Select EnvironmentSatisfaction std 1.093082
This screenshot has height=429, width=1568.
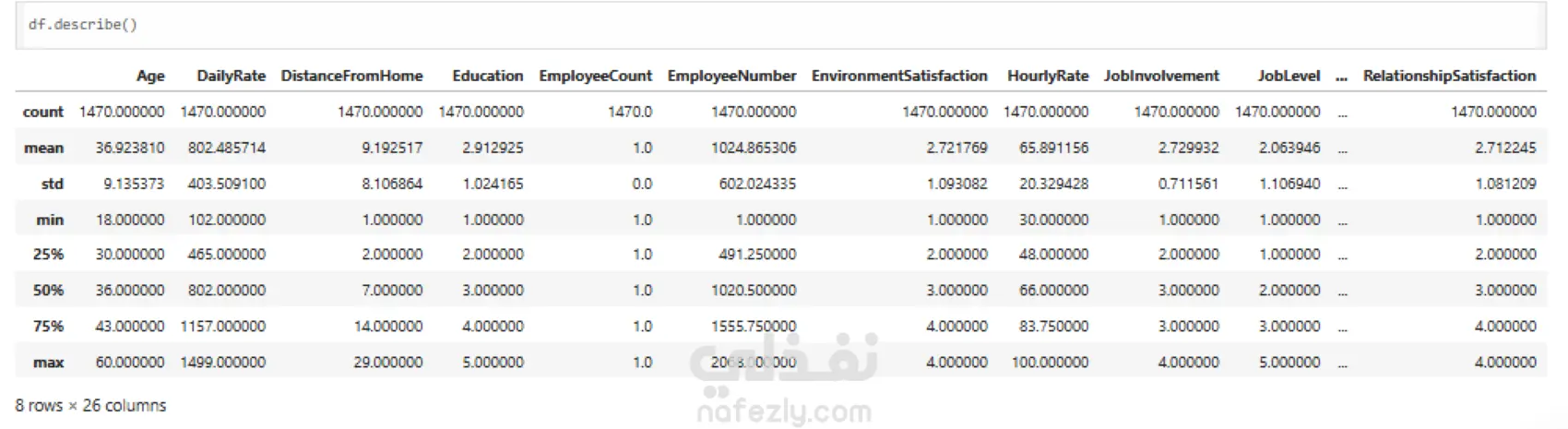(x=957, y=184)
